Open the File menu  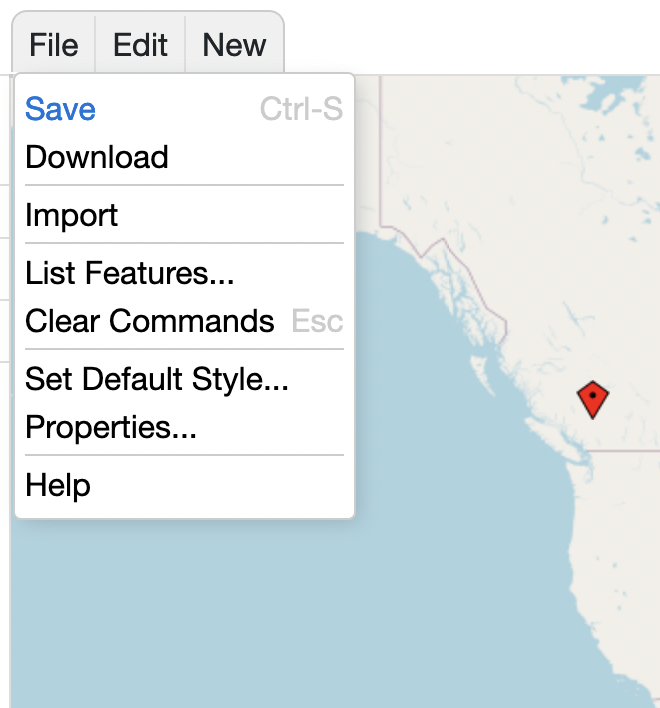click(54, 45)
